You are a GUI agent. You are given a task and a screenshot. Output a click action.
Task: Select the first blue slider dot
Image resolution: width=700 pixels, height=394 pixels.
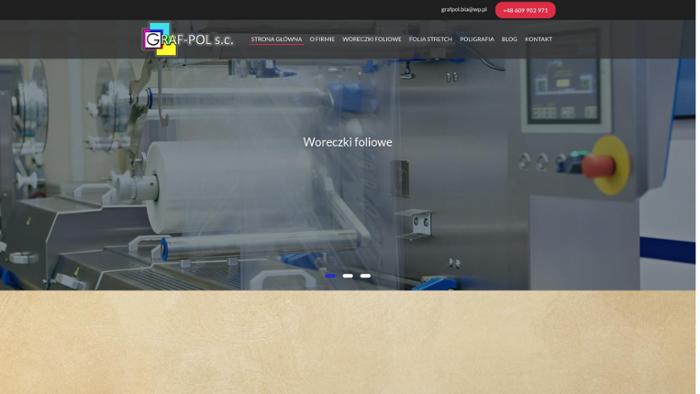330,276
